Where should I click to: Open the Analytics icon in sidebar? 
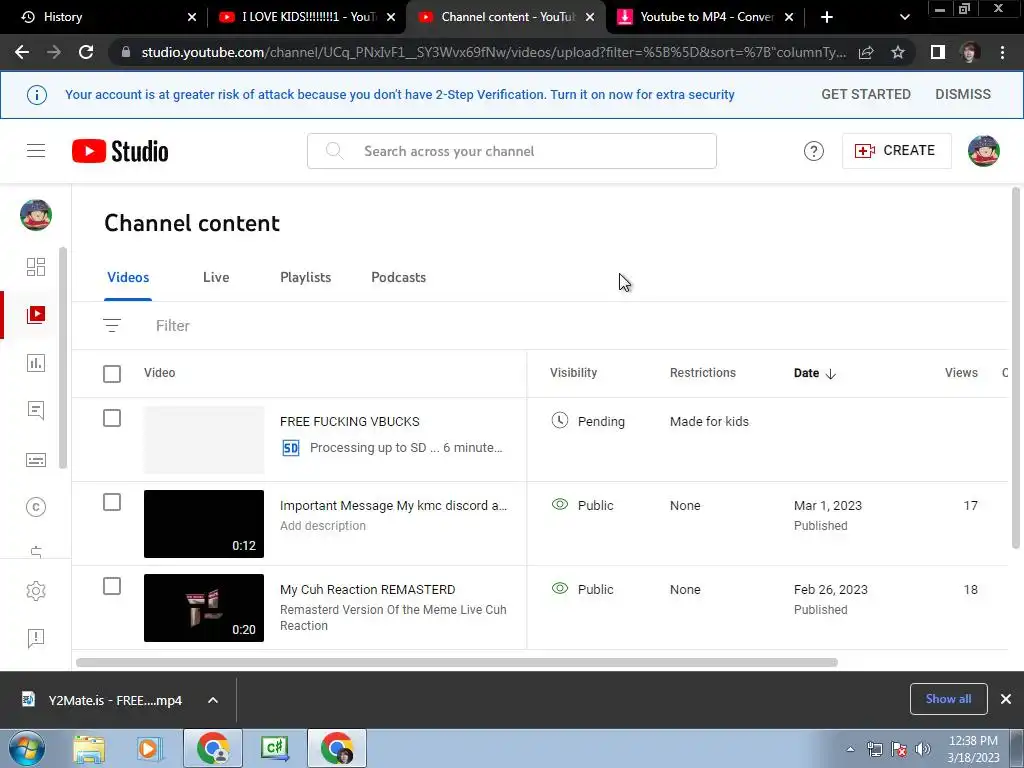tap(36, 363)
